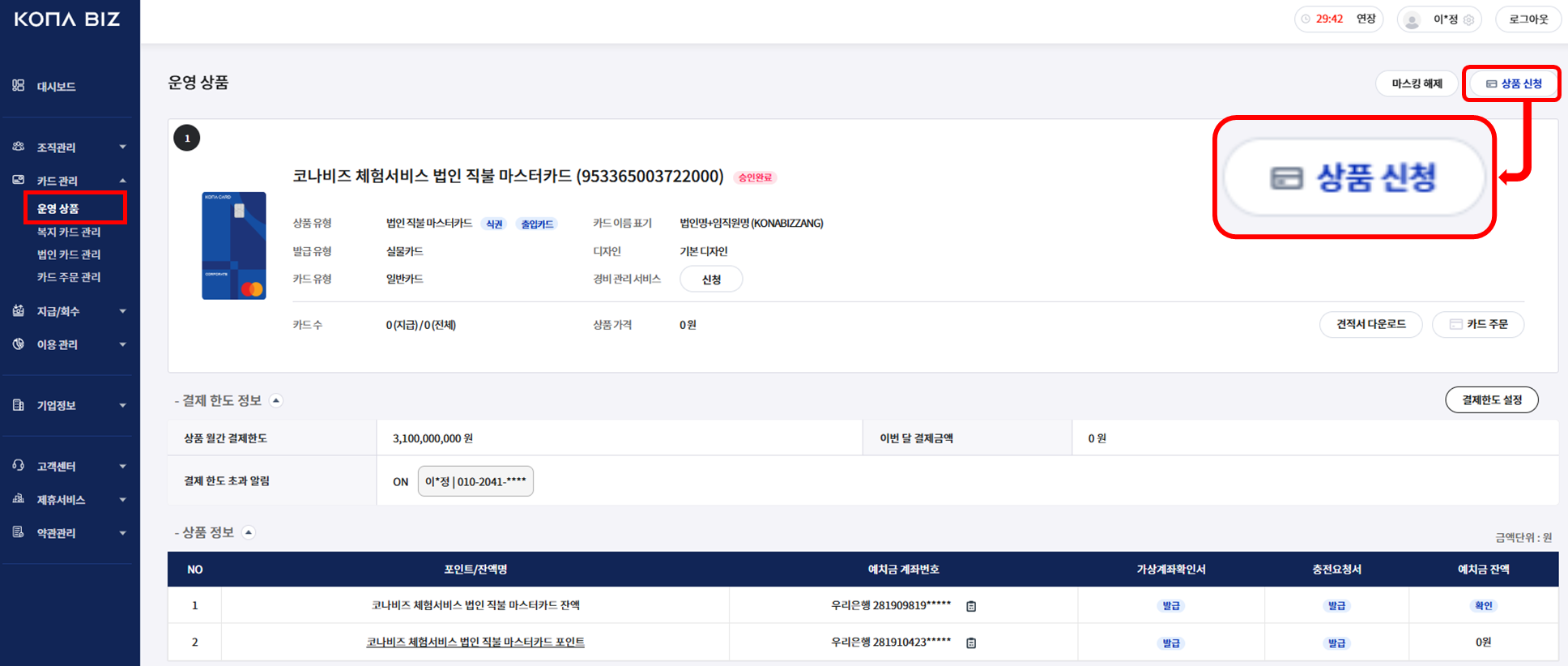Screen dimensions: 1568x666
Task: Click the 0(지급)/0(전체) card count value
Action: point(421,325)
